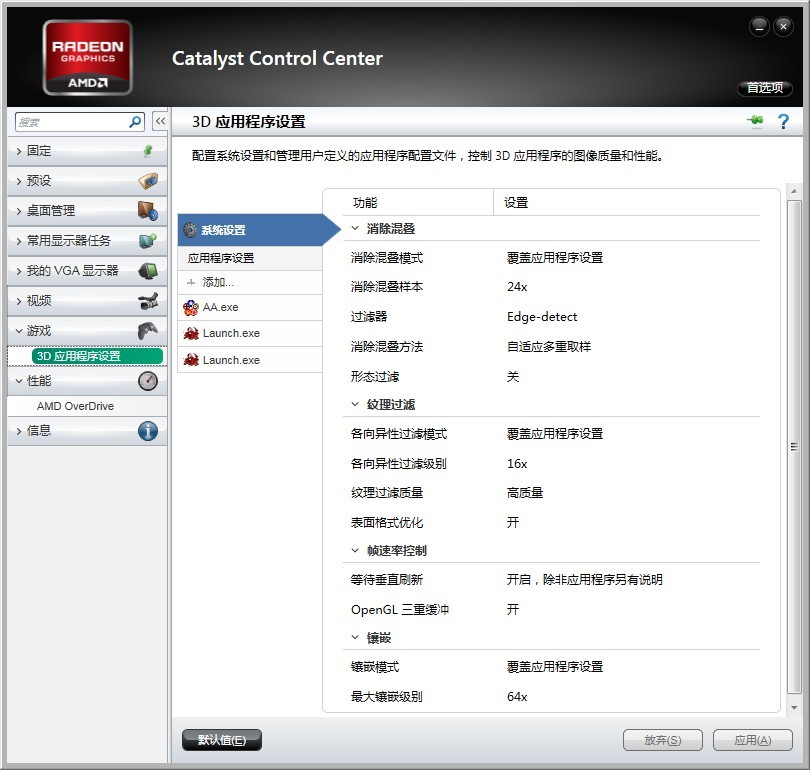Click the search magnifier icon
Screen dimensions: 810x770
click(135, 122)
